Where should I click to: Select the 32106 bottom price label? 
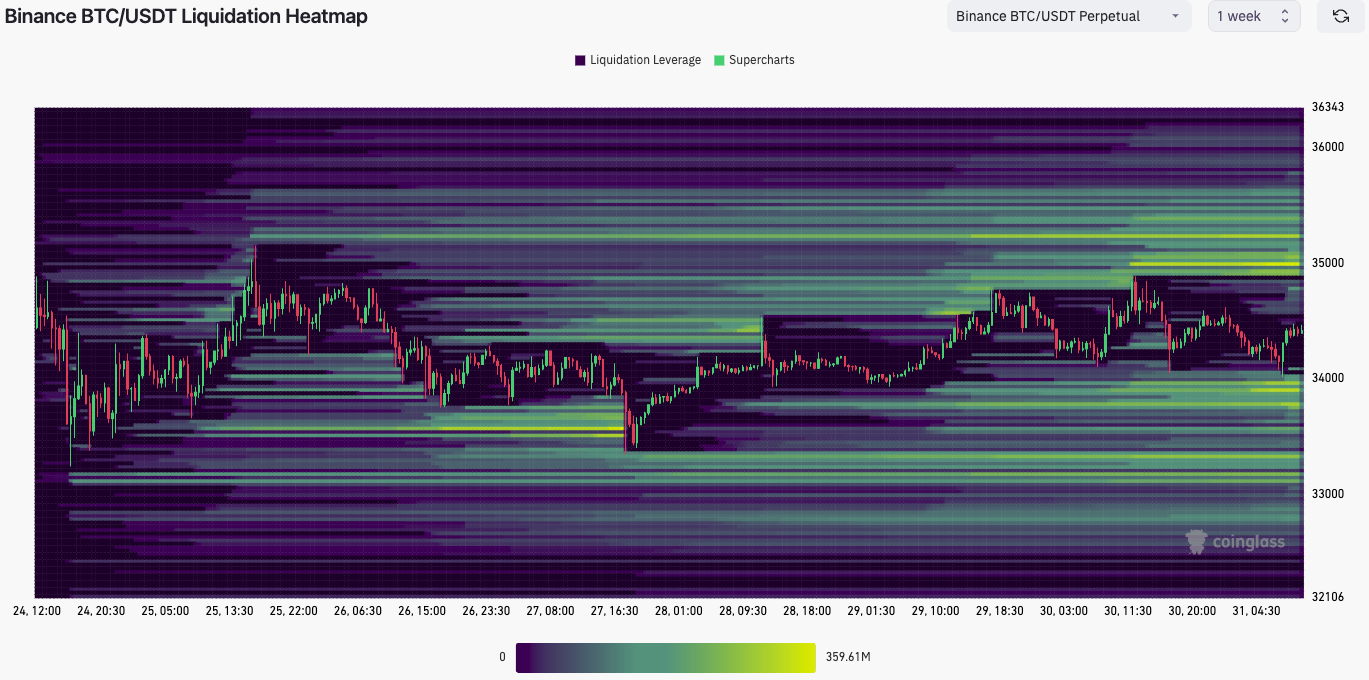[1327, 597]
